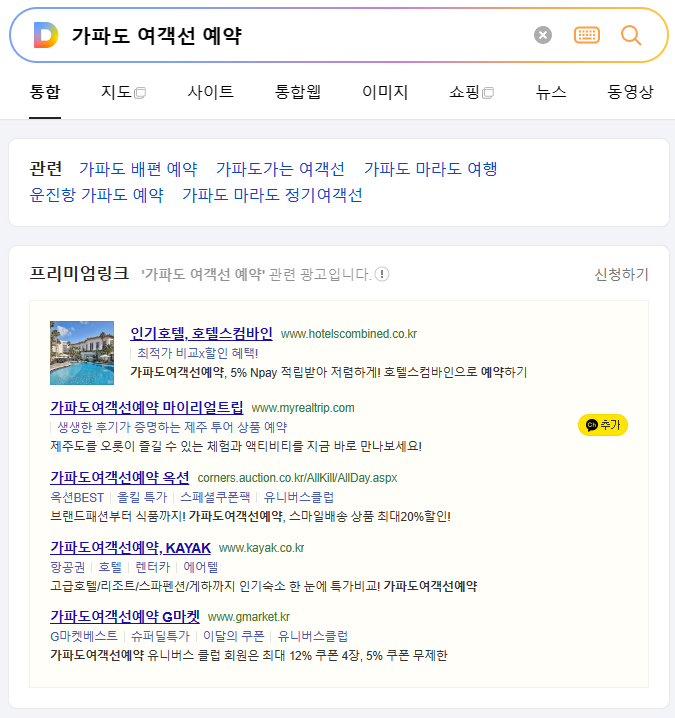675x718 pixels.
Task: Click the 호텔 sublink under KAYAK
Action: coord(110,567)
